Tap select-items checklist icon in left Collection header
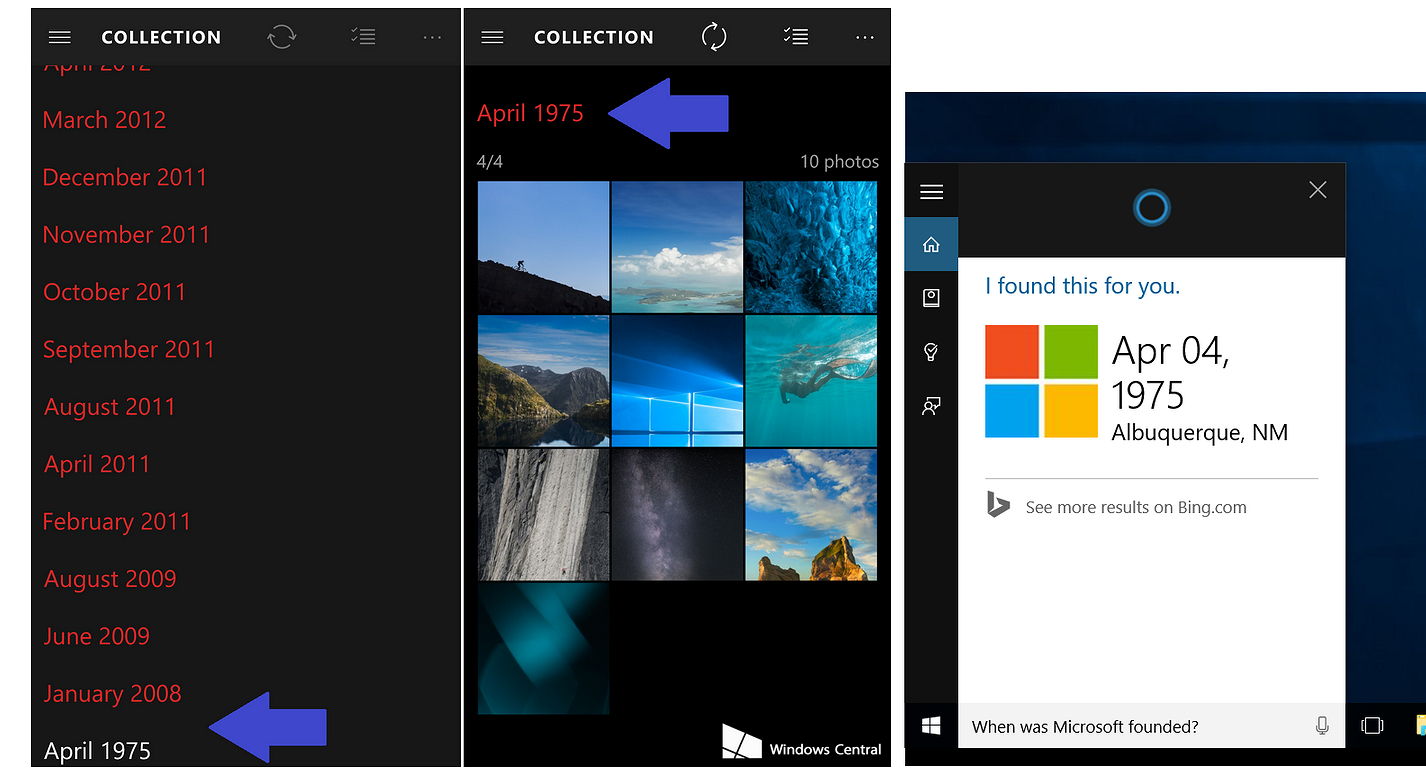The width and height of the screenshot is (1426, 777). coord(363,36)
